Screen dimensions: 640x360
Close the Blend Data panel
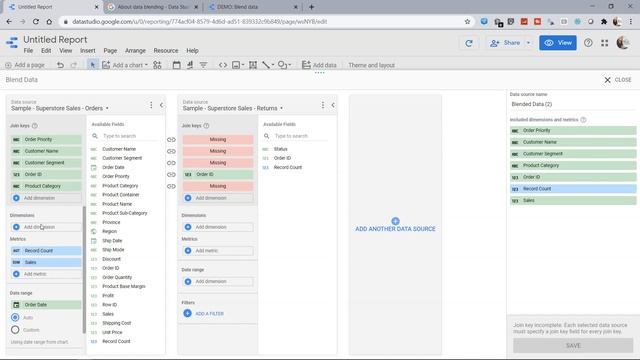click(x=618, y=80)
